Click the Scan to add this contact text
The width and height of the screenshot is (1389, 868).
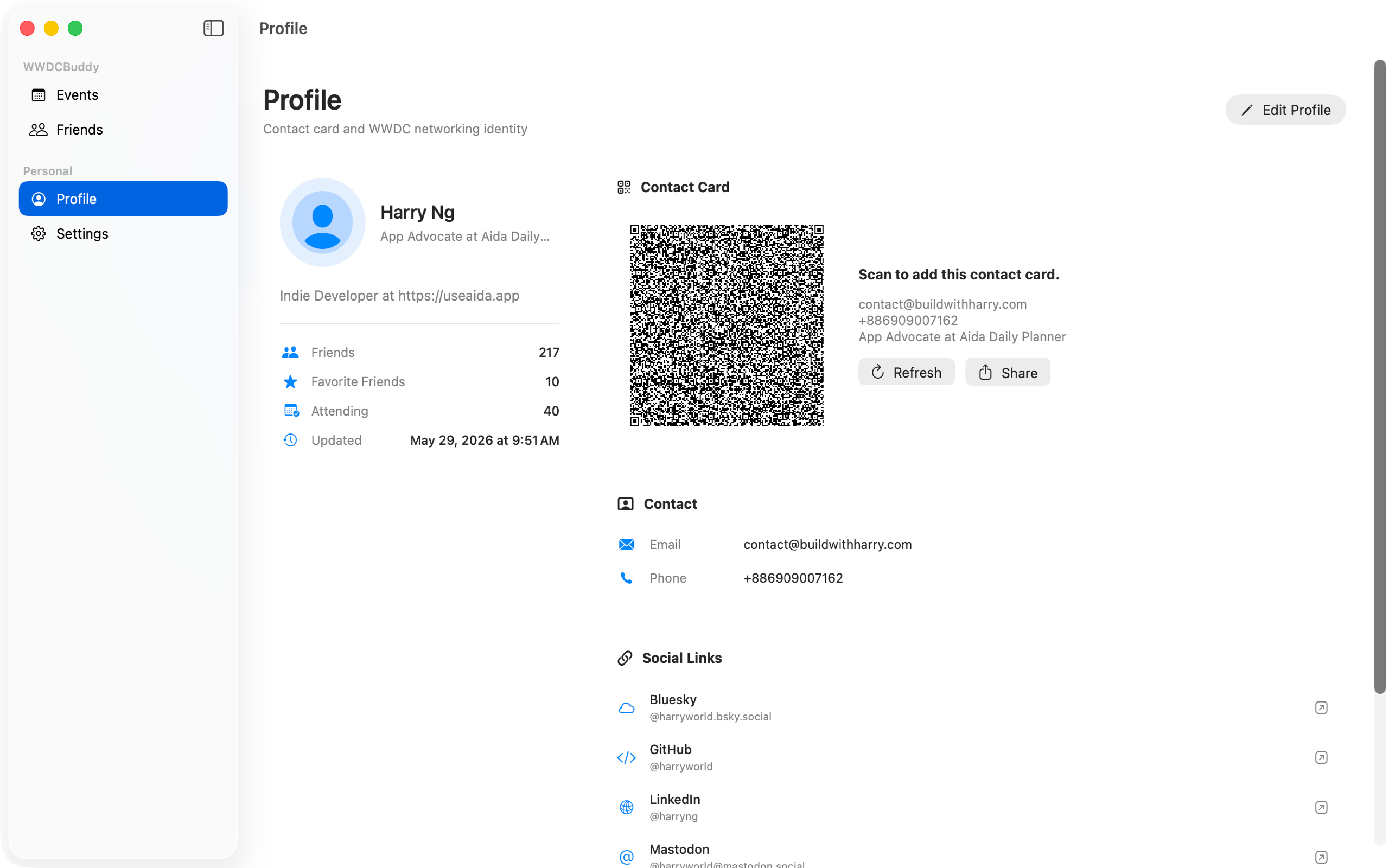coord(959,275)
